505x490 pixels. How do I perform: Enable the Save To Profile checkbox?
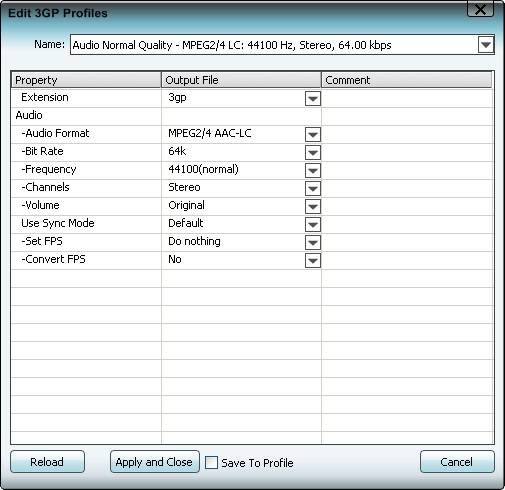click(x=211, y=463)
